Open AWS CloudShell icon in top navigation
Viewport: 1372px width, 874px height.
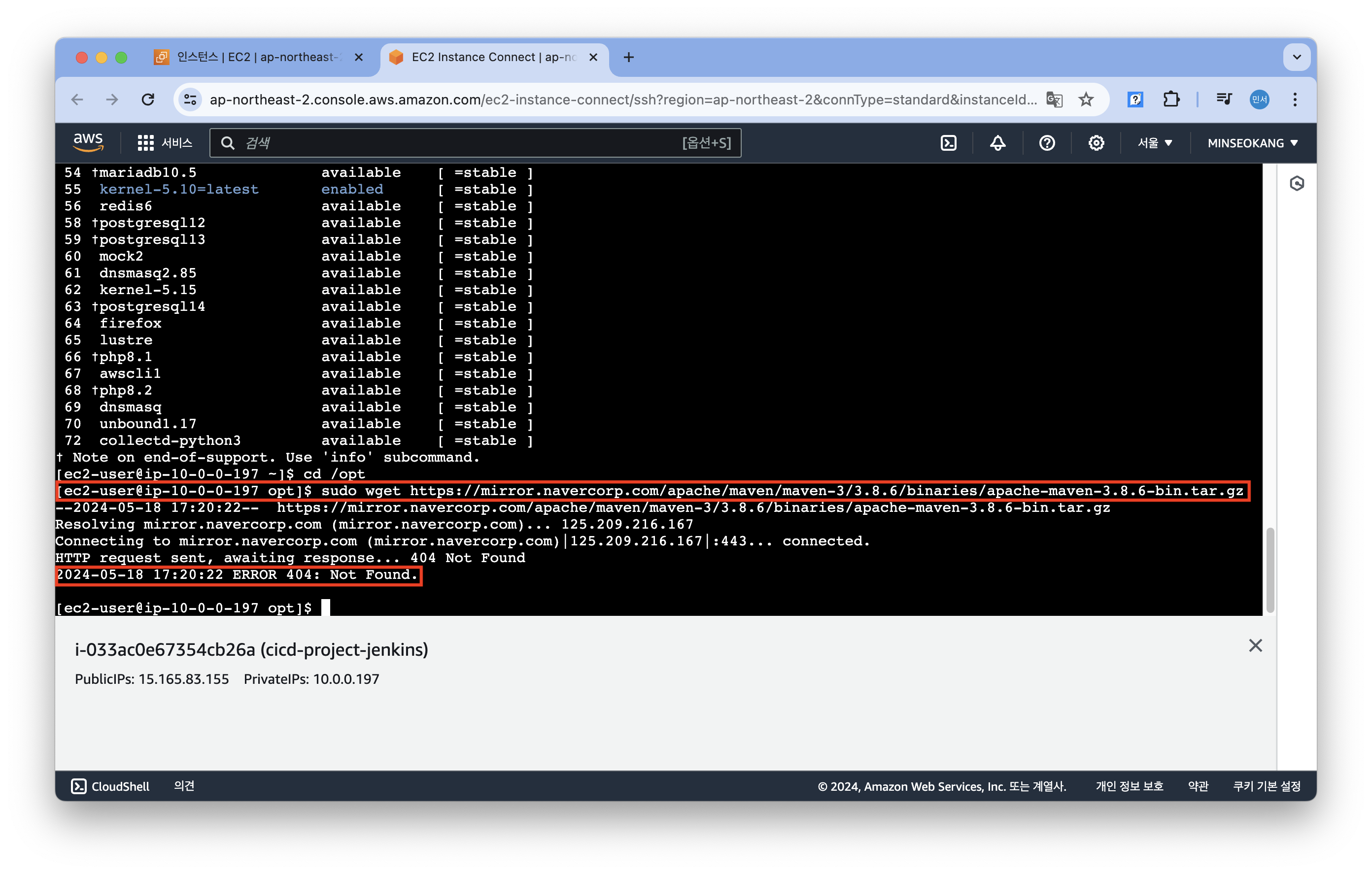pos(948,143)
